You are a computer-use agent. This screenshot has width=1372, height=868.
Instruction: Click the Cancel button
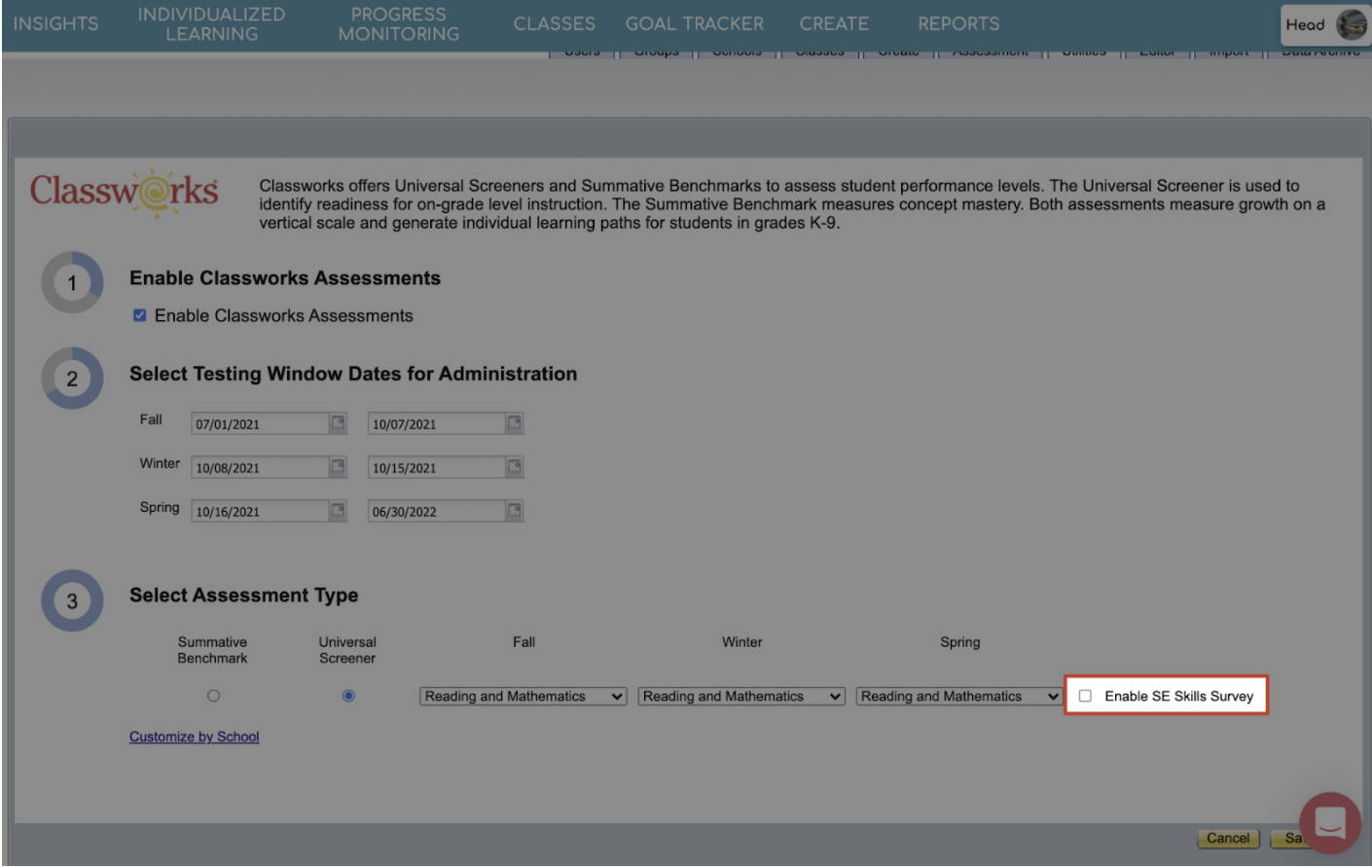(x=1228, y=838)
